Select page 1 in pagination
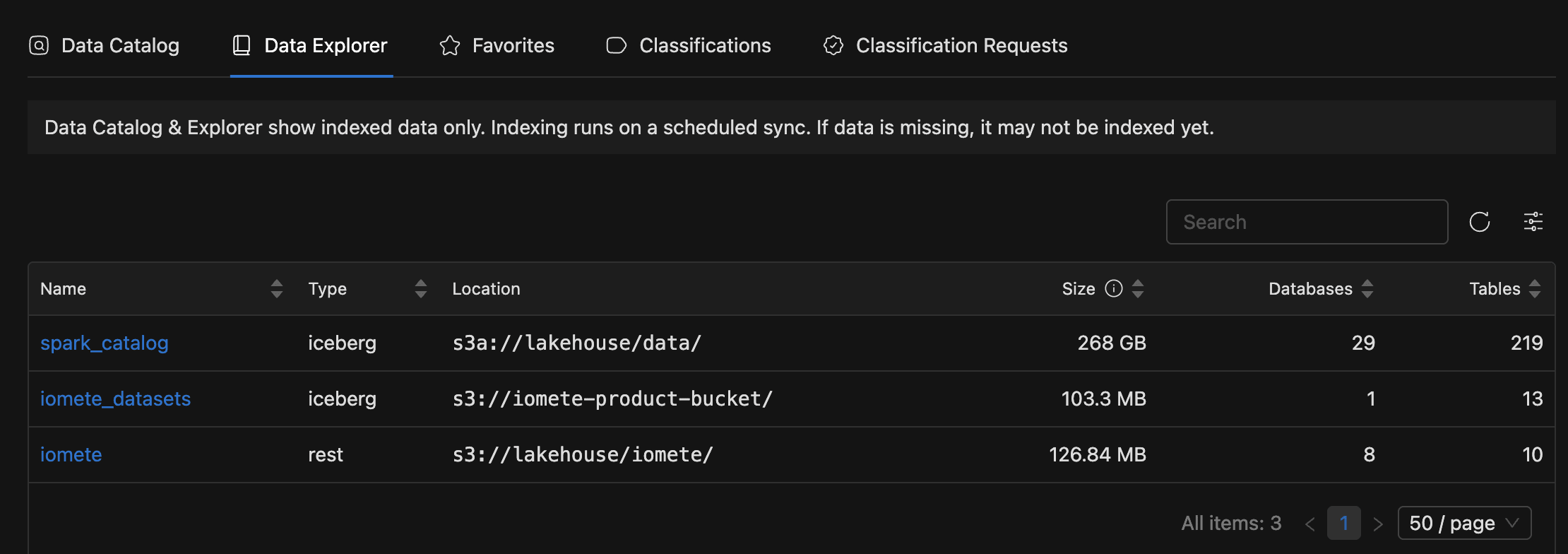Screen dimensions: 1568x554 tap(1344, 523)
